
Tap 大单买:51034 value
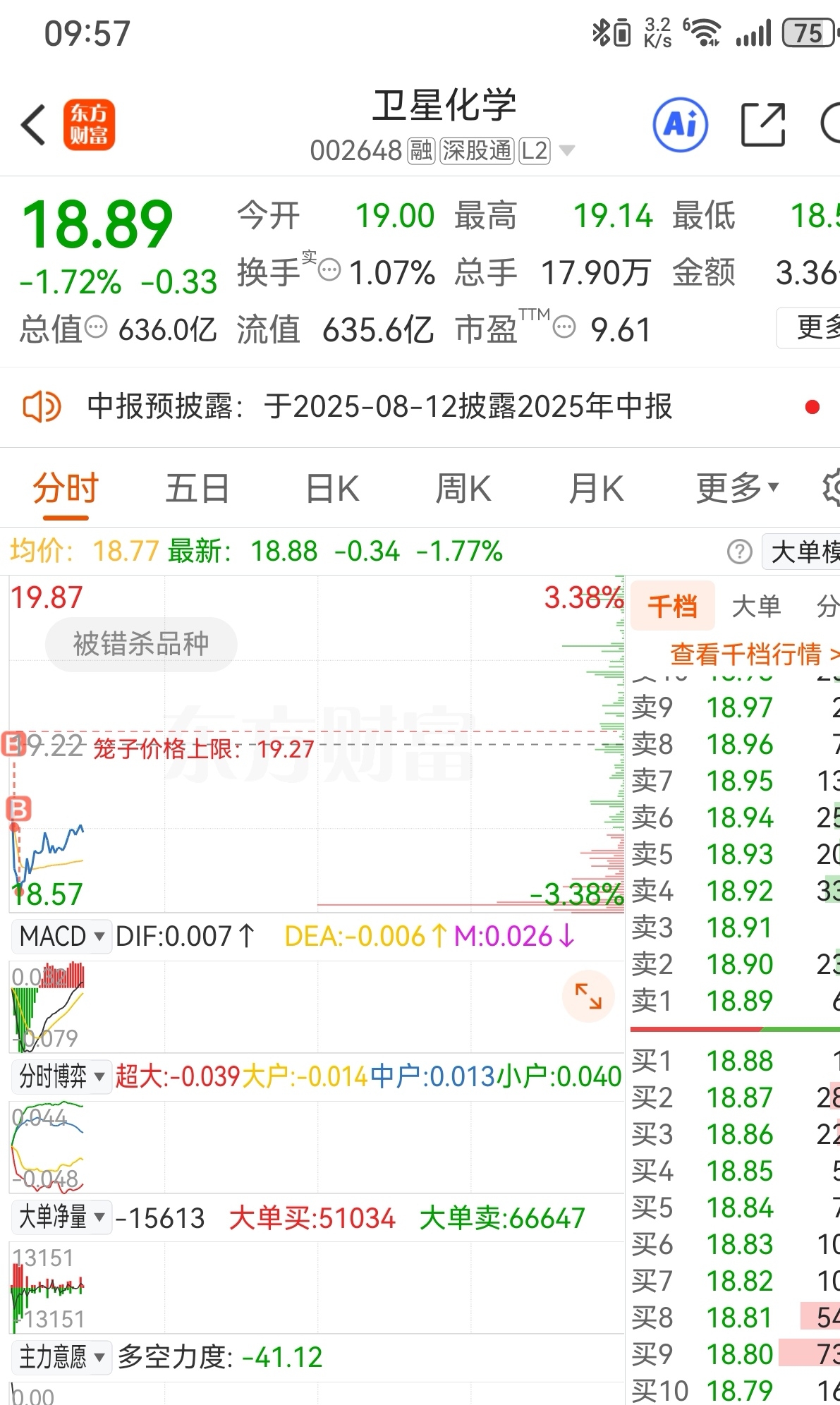[312, 1218]
